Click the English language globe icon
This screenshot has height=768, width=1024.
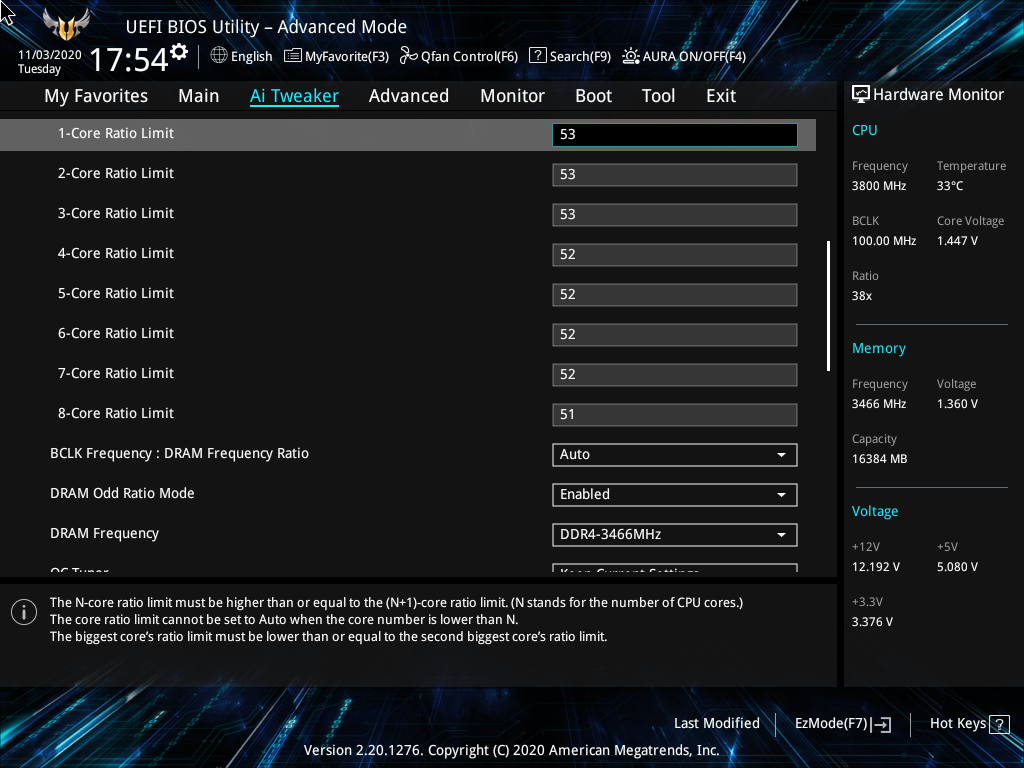click(219, 56)
